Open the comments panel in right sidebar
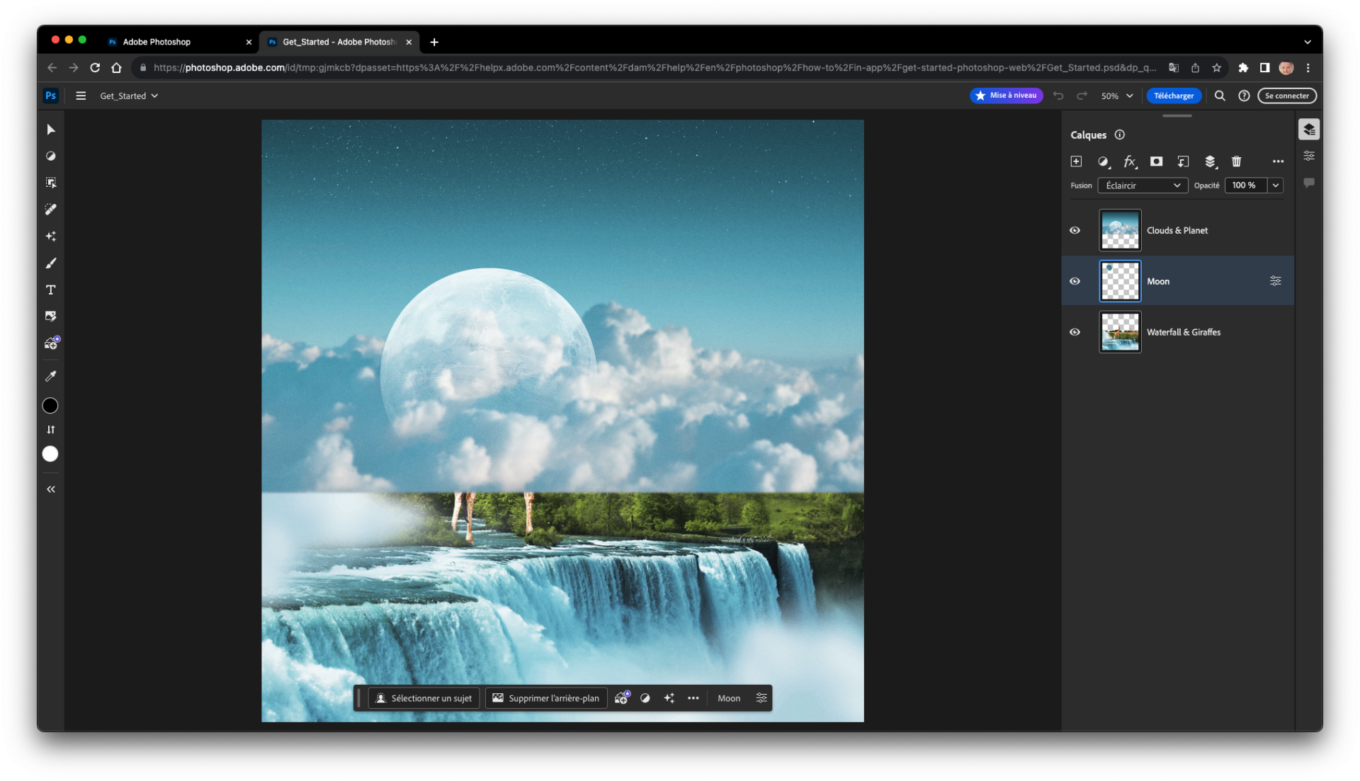Screen dimensions: 1360x781 1309,183
